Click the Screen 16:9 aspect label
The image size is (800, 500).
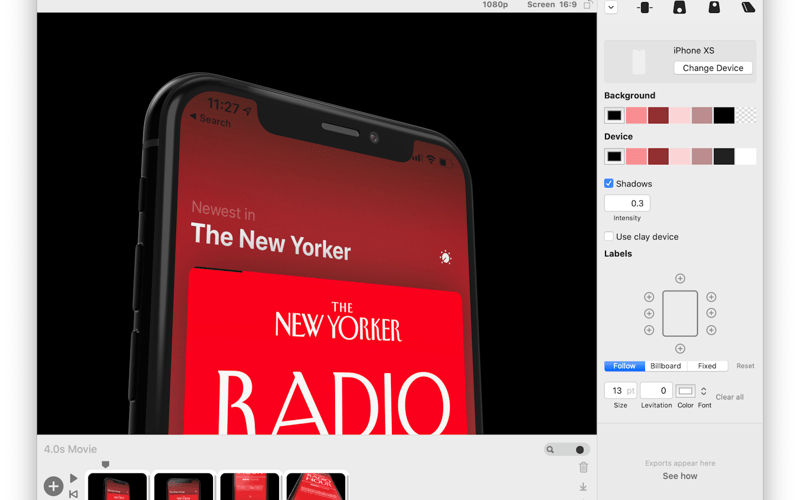click(x=552, y=5)
